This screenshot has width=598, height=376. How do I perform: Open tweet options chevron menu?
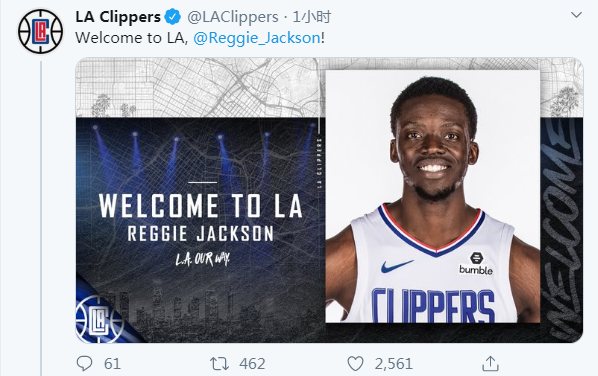pyautogui.click(x=576, y=15)
